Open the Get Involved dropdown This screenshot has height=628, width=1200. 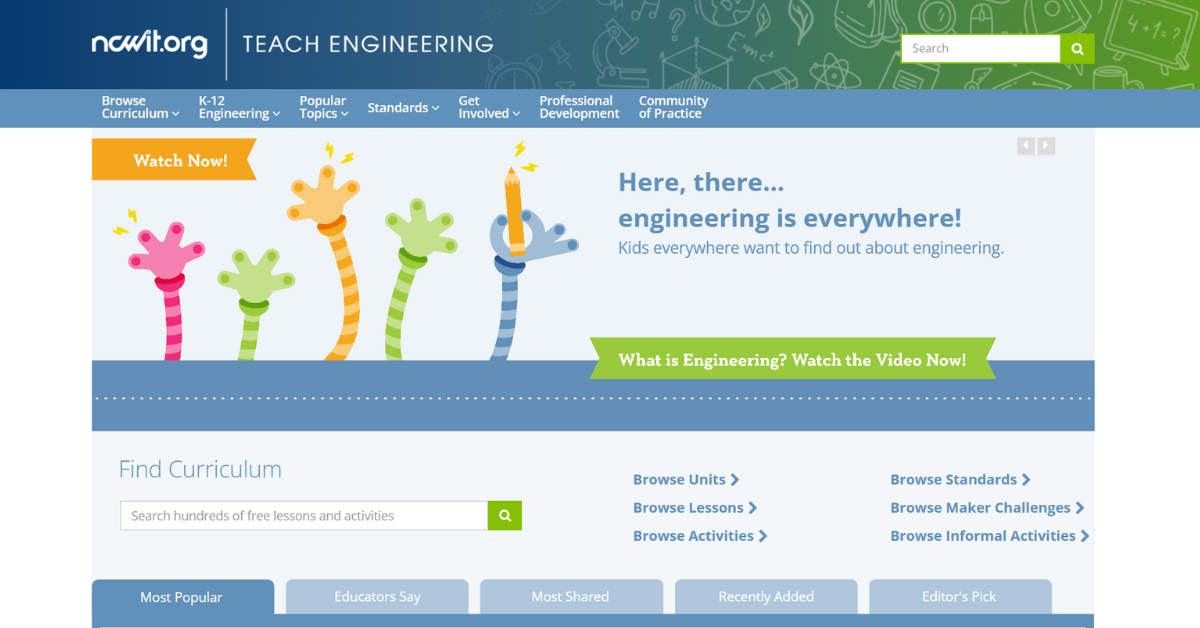489,107
